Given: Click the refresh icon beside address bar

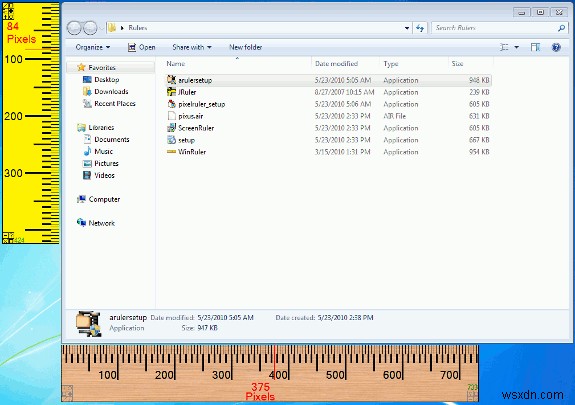Looking at the screenshot, I should click(x=420, y=28).
